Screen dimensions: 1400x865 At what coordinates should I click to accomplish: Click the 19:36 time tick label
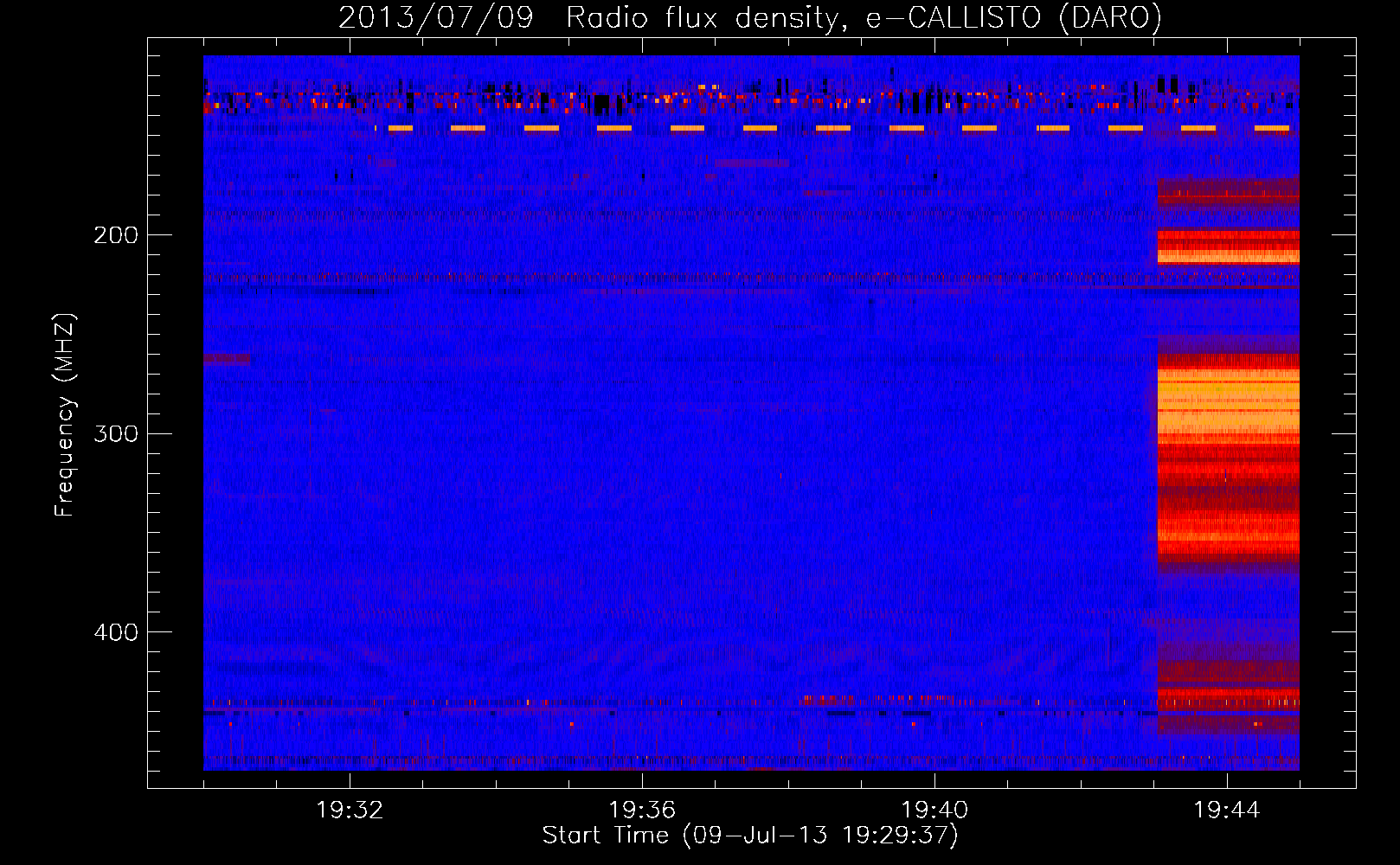coord(642,811)
